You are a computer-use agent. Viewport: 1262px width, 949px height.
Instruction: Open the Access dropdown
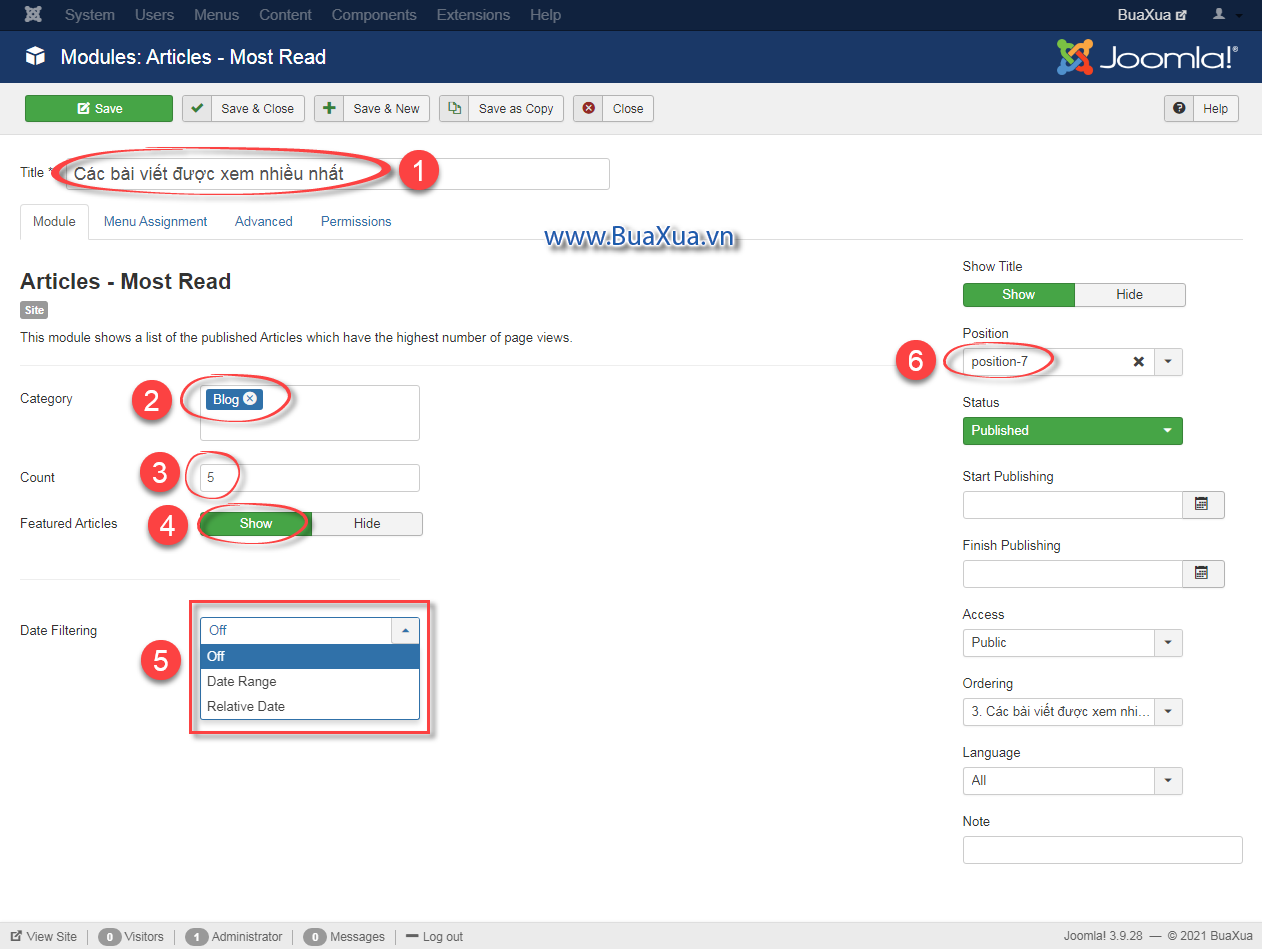click(1073, 642)
